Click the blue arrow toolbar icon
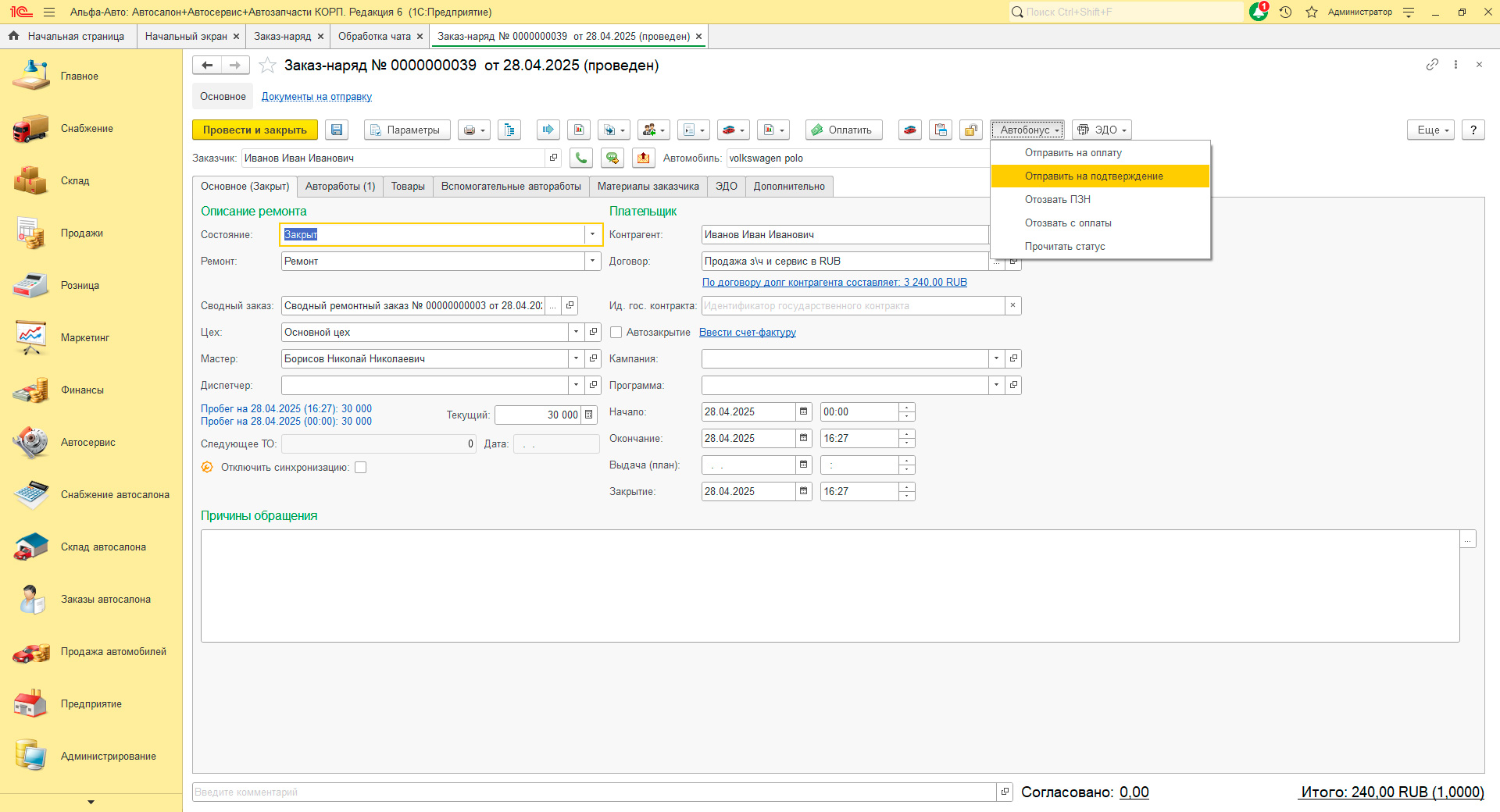 coord(548,130)
